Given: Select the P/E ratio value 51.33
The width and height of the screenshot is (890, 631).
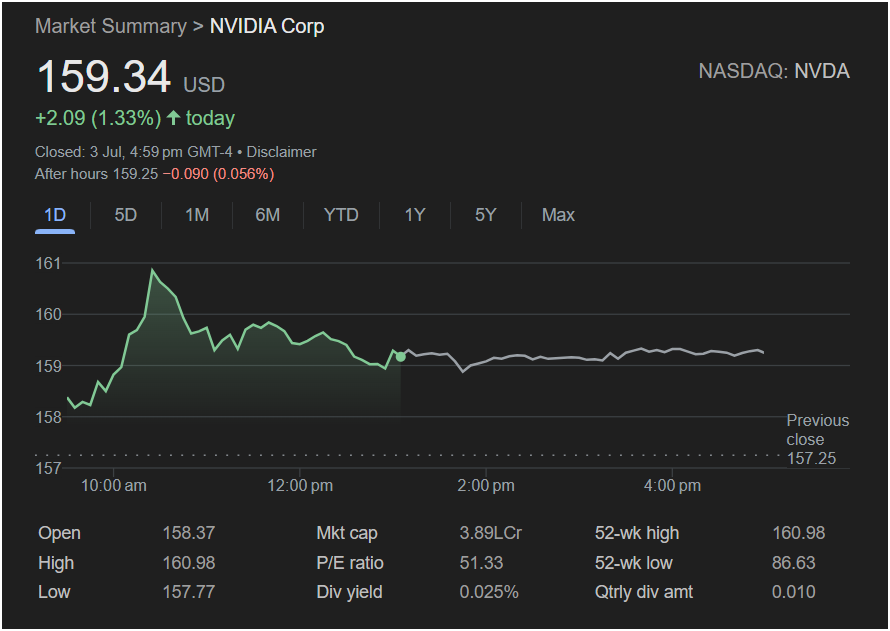Looking at the screenshot, I should click(x=481, y=563).
